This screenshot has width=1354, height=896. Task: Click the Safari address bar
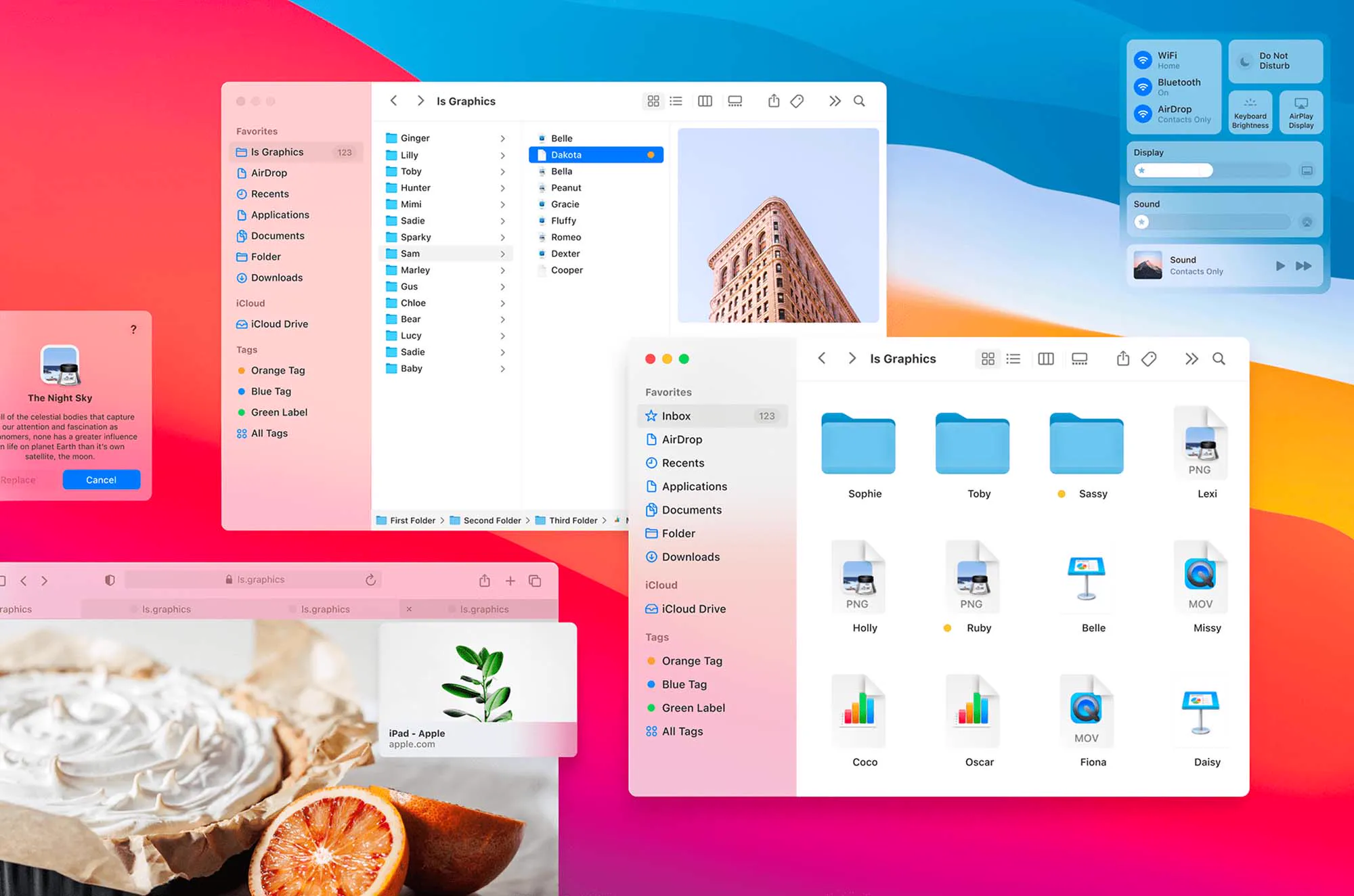click(x=254, y=579)
